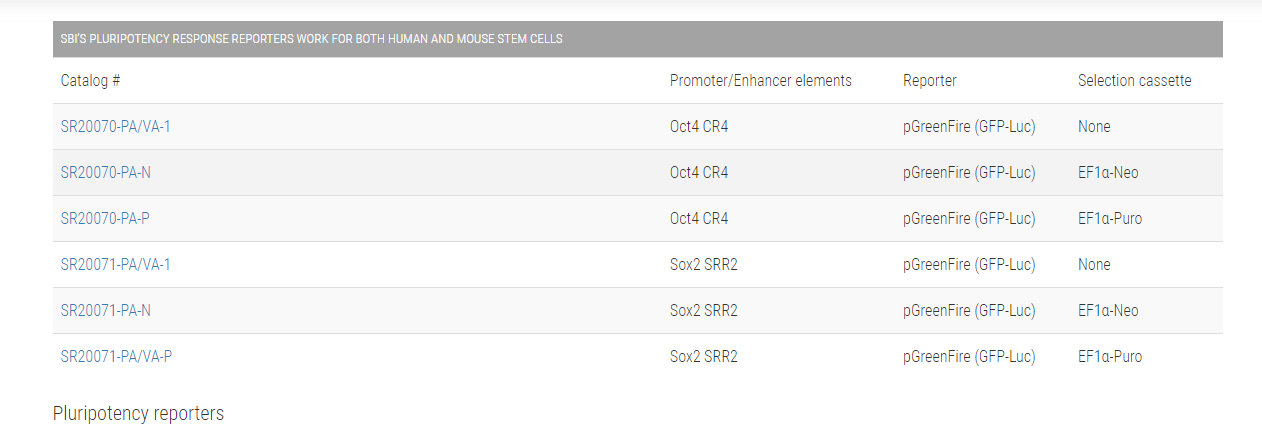Viewport: 1262px width, 439px height.
Task: Go to the SR20071-PA/VA-P catalog link
Action: (116, 357)
